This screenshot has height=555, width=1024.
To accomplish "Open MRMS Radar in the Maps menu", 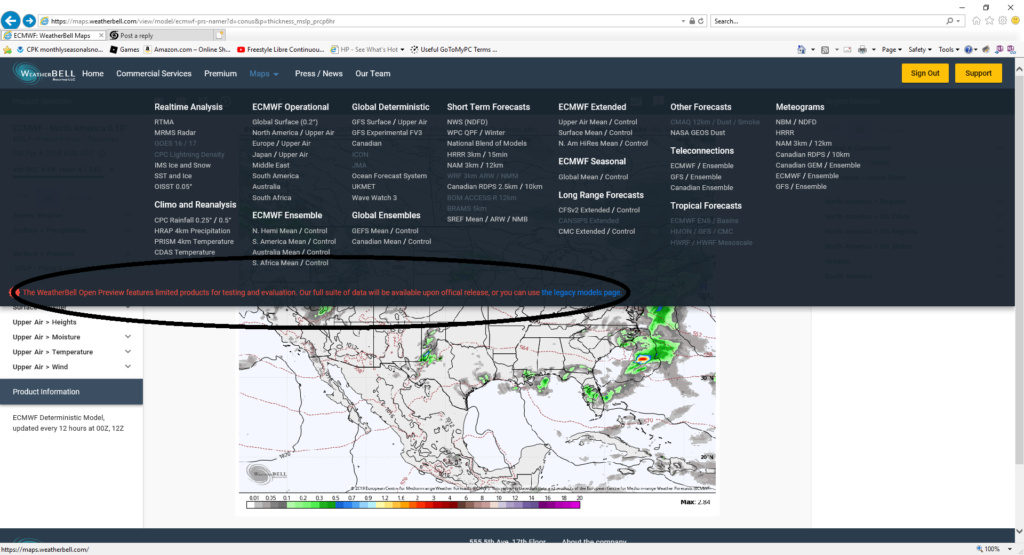I will (x=175, y=133).
